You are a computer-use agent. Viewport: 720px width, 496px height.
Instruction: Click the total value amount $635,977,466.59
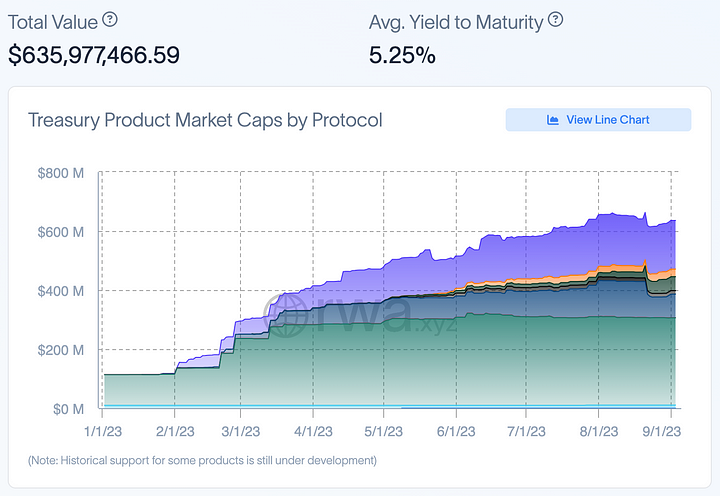[94, 54]
